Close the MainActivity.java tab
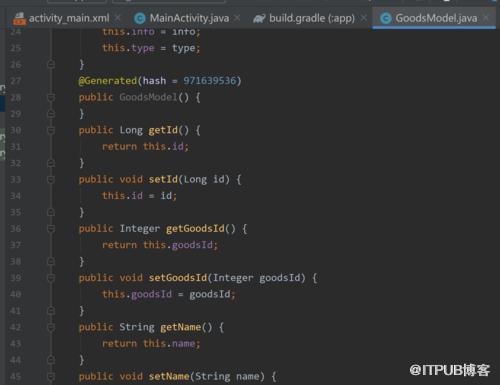This screenshot has width=500, height=385. tap(237, 18)
